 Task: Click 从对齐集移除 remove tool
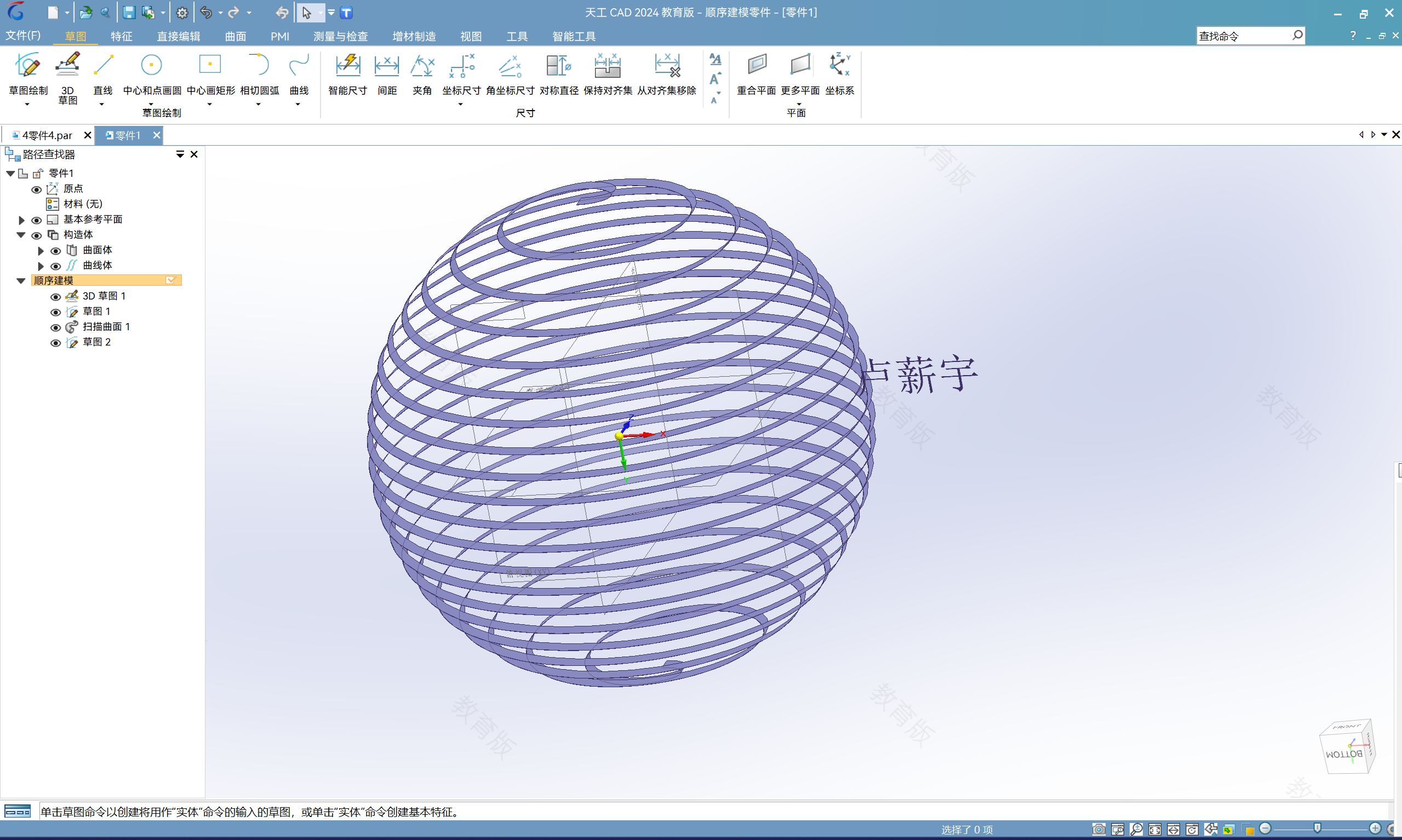click(666, 74)
